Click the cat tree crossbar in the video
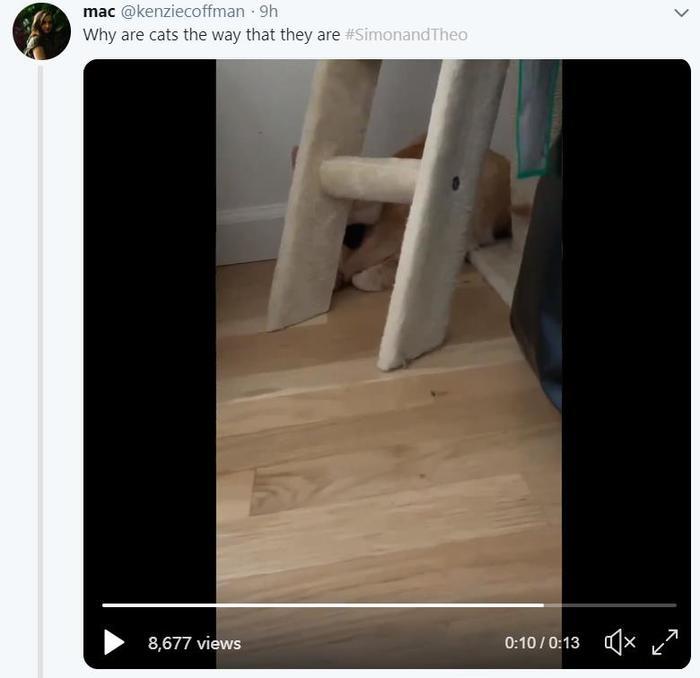Image resolution: width=700 pixels, height=678 pixels. pos(370,180)
